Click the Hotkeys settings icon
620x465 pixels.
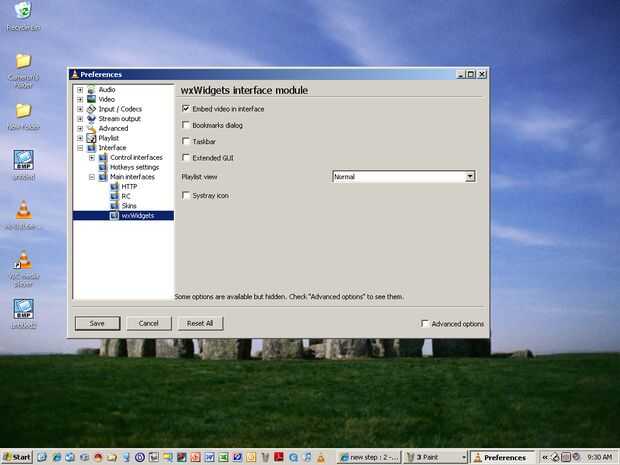pyautogui.click(x=103, y=167)
